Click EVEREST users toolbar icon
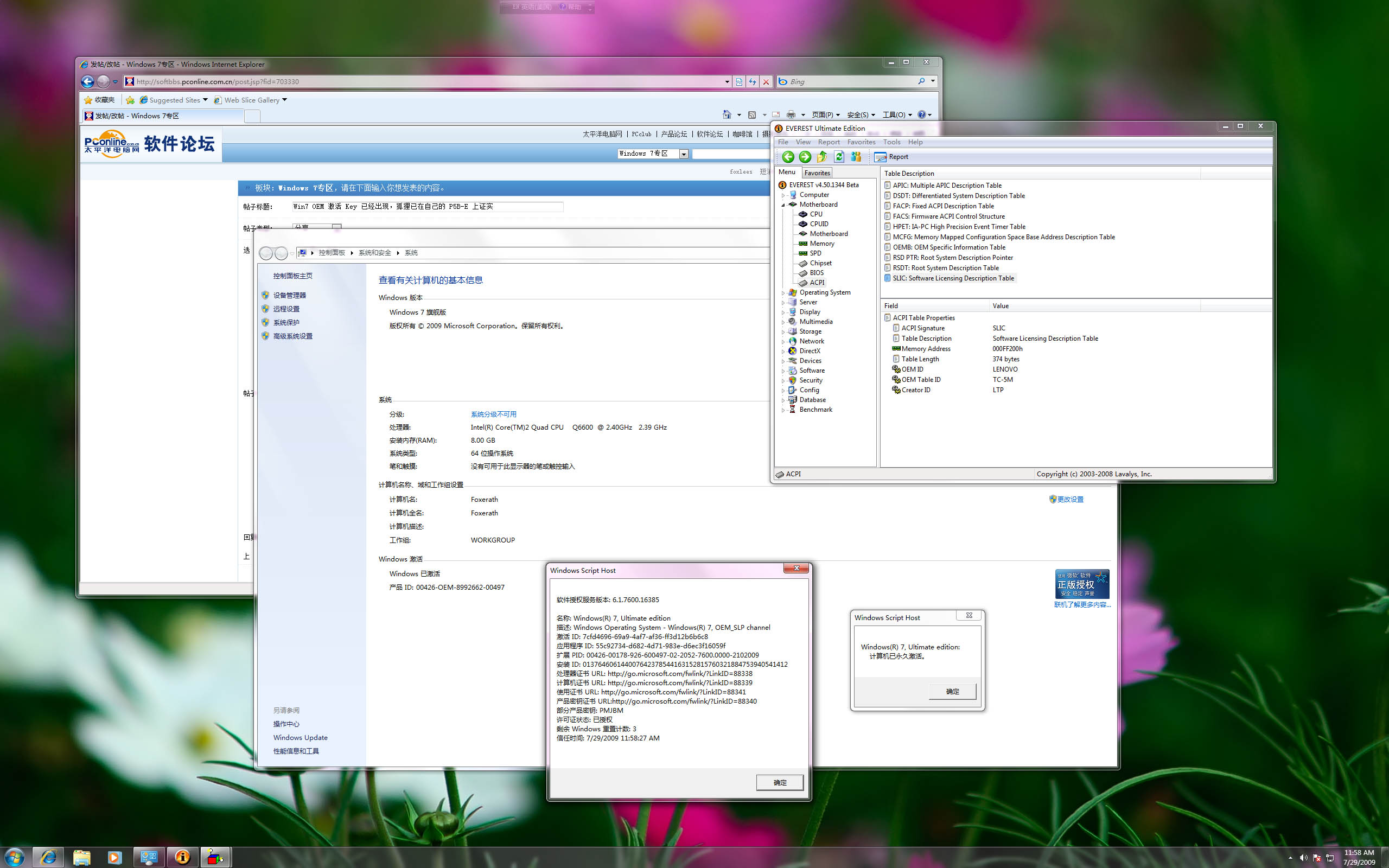 click(856, 157)
